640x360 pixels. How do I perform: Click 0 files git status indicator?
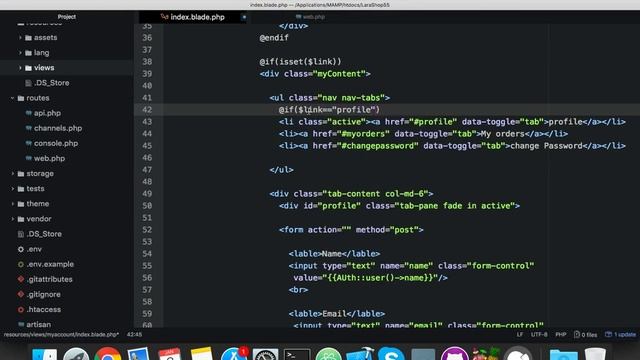coord(585,335)
